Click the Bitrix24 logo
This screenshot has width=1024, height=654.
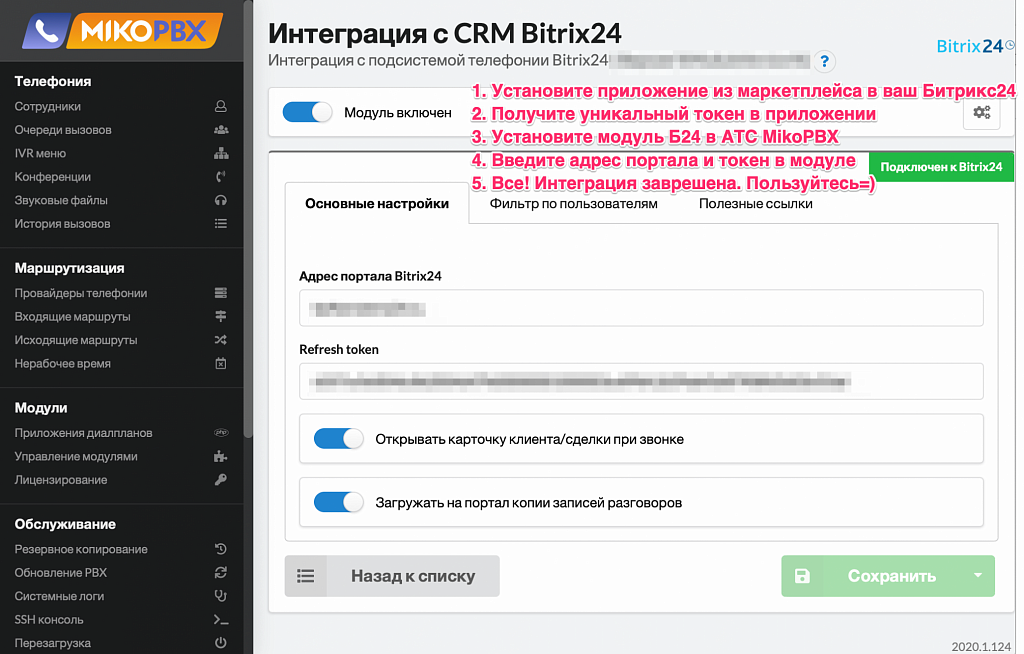[x=974, y=46]
